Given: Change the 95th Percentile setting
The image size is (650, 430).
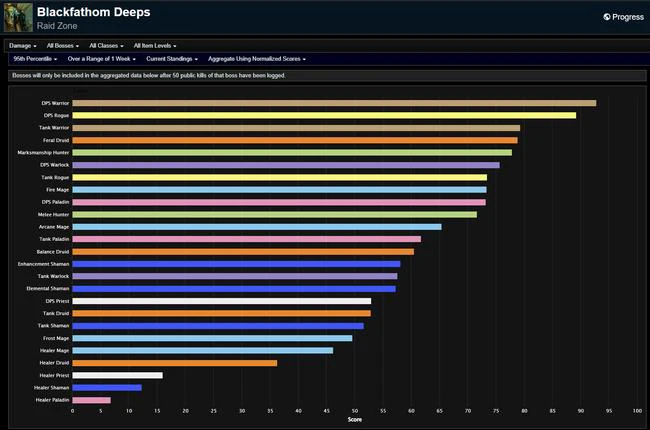Looking at the screenshot, I should coord(35,59).
